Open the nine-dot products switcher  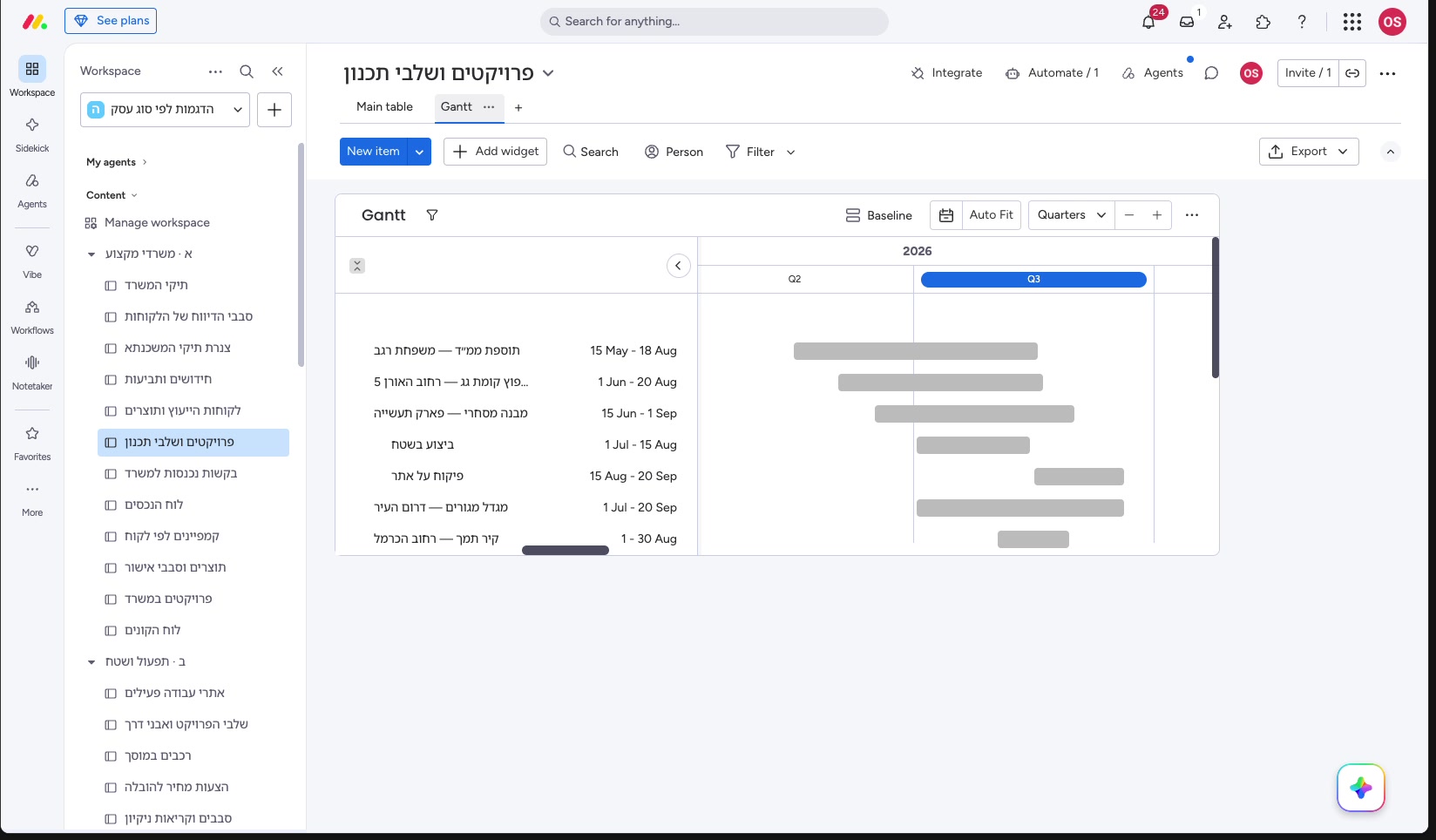pos(1352,22)
